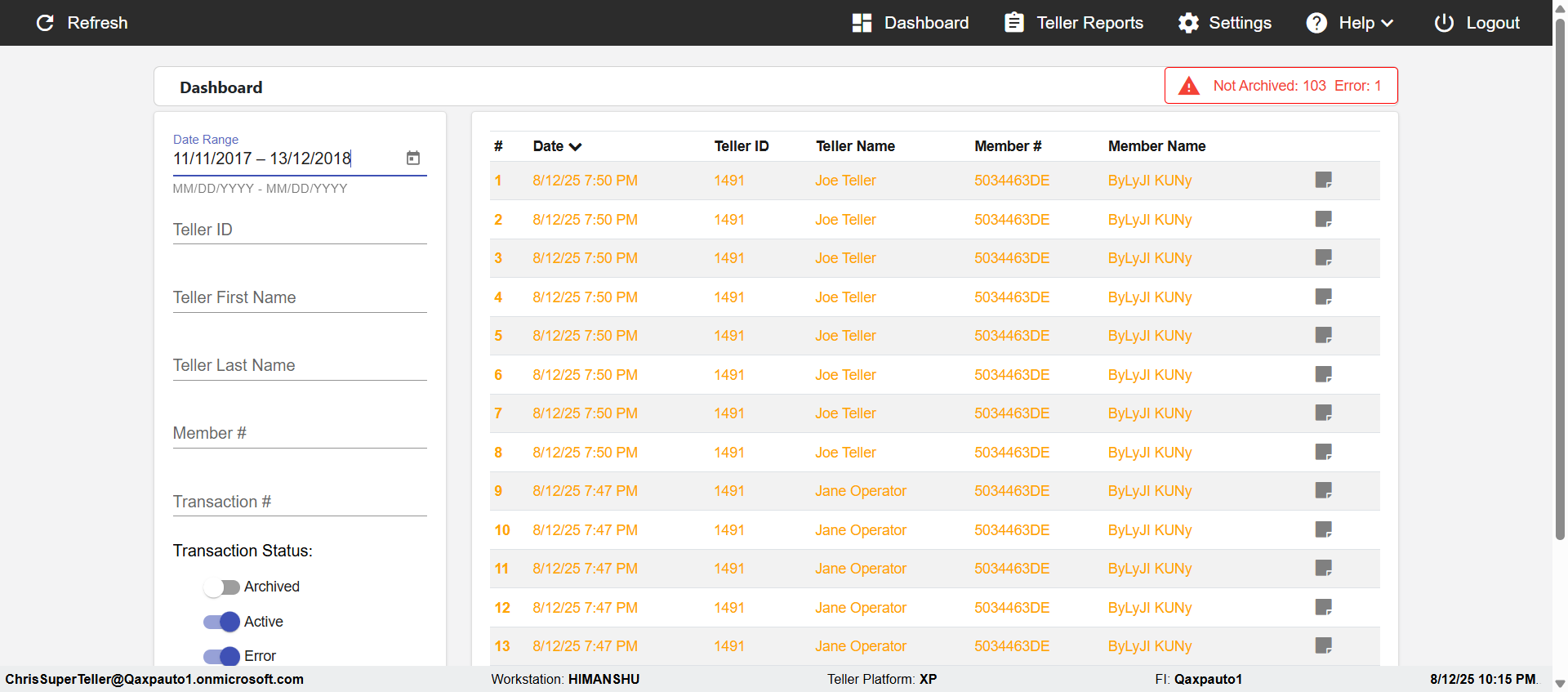Click the Workstation HIMANSHU status entry

565,679
